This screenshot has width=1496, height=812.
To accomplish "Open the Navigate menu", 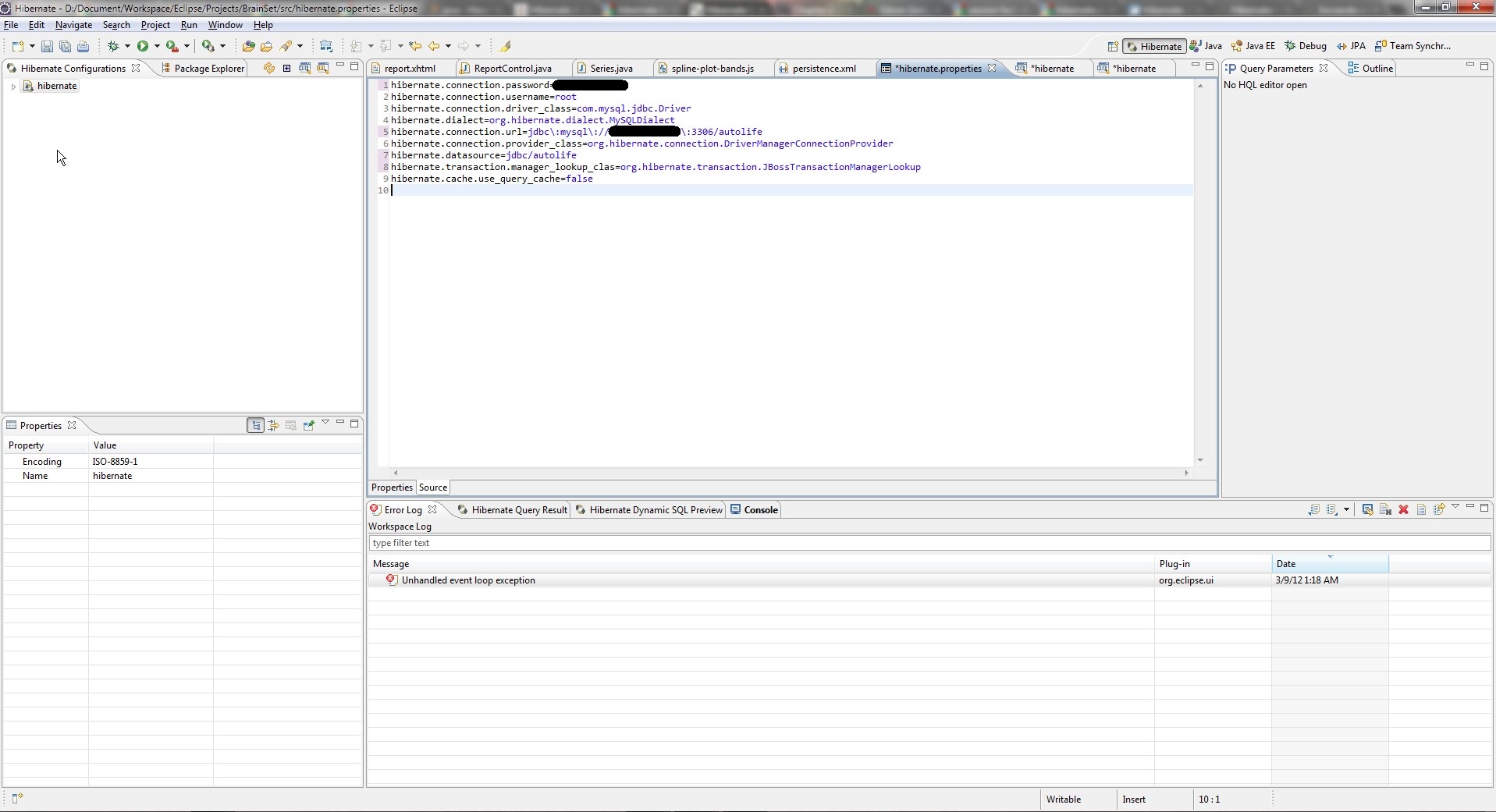I will (73, 24).
